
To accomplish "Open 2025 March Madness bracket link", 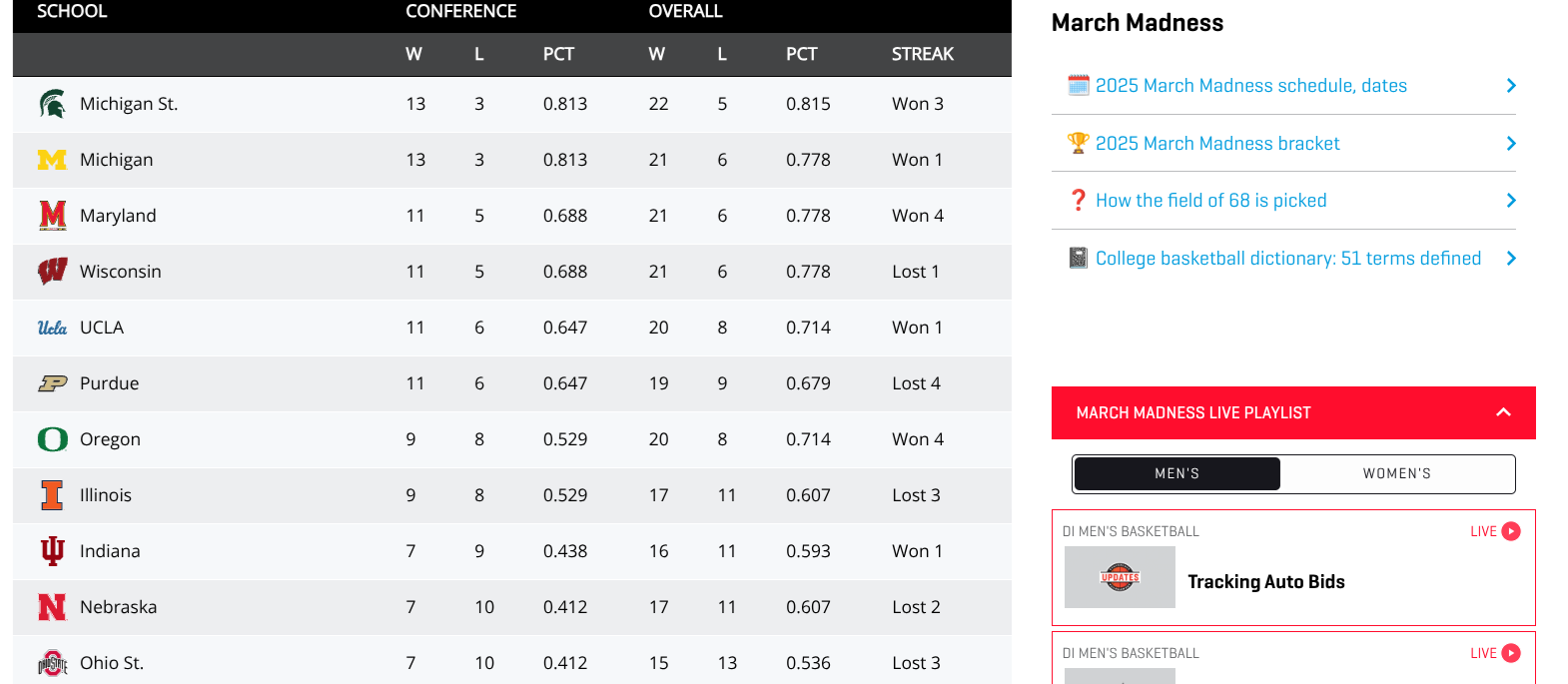I will pyautogui.click(x=1216, y=144).
